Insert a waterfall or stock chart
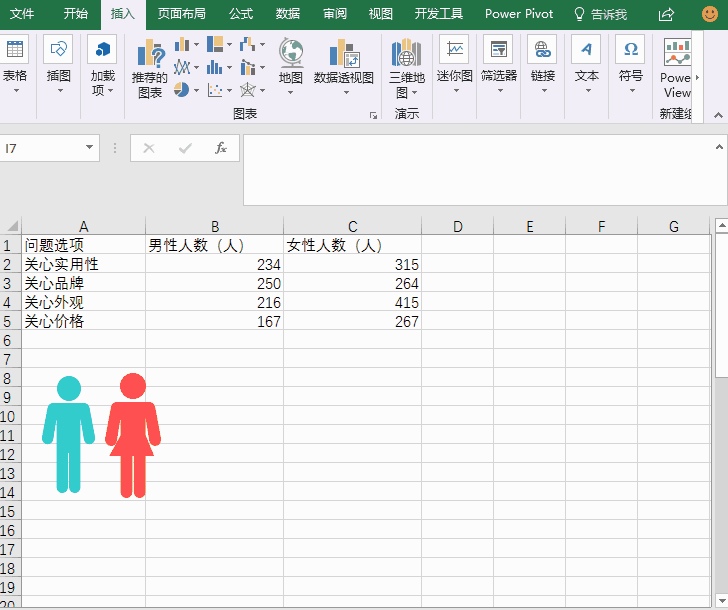Viewport: 728px width, 610px height. point(247,45)
